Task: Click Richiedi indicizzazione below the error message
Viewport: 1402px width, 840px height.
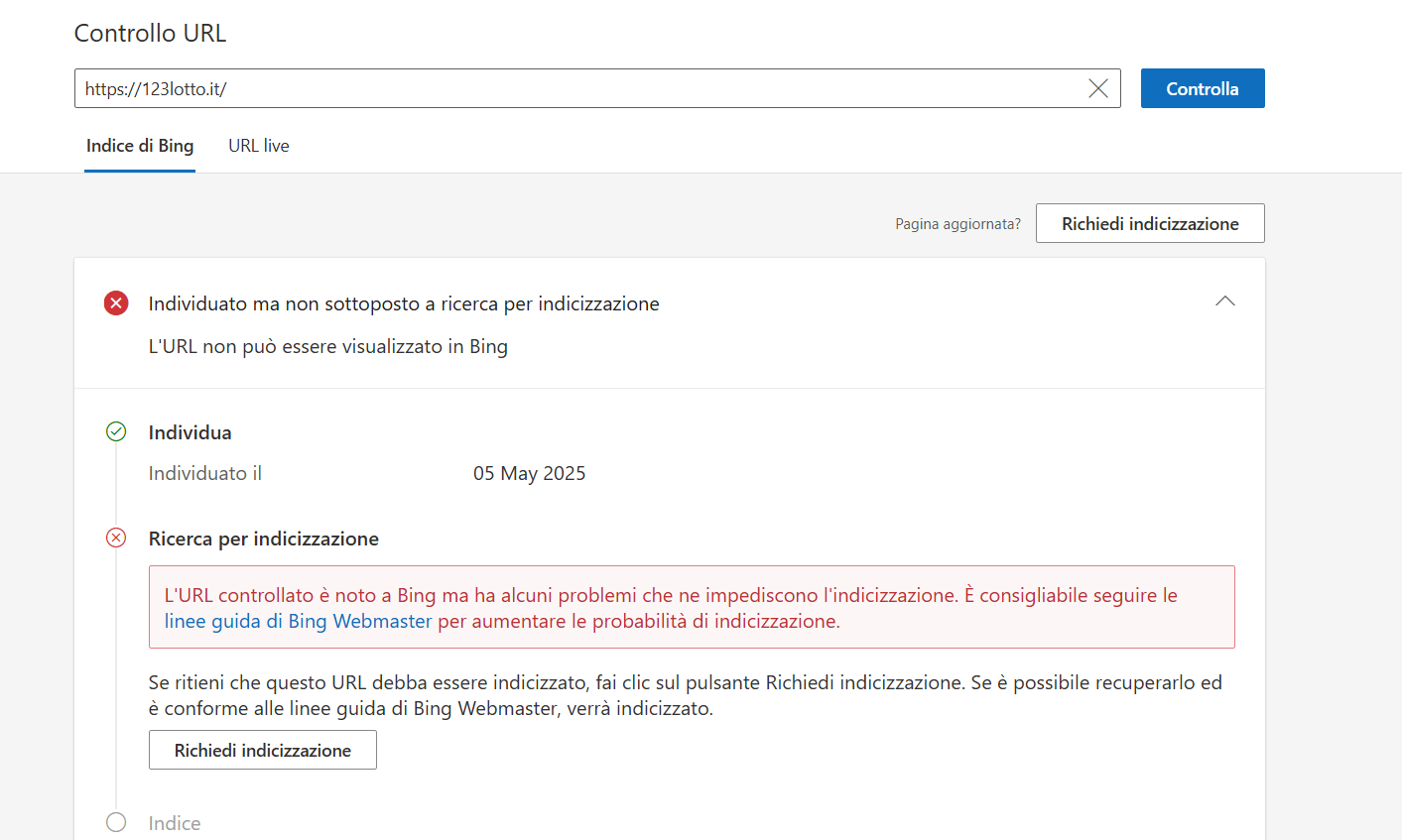Action: coord(263,750)
